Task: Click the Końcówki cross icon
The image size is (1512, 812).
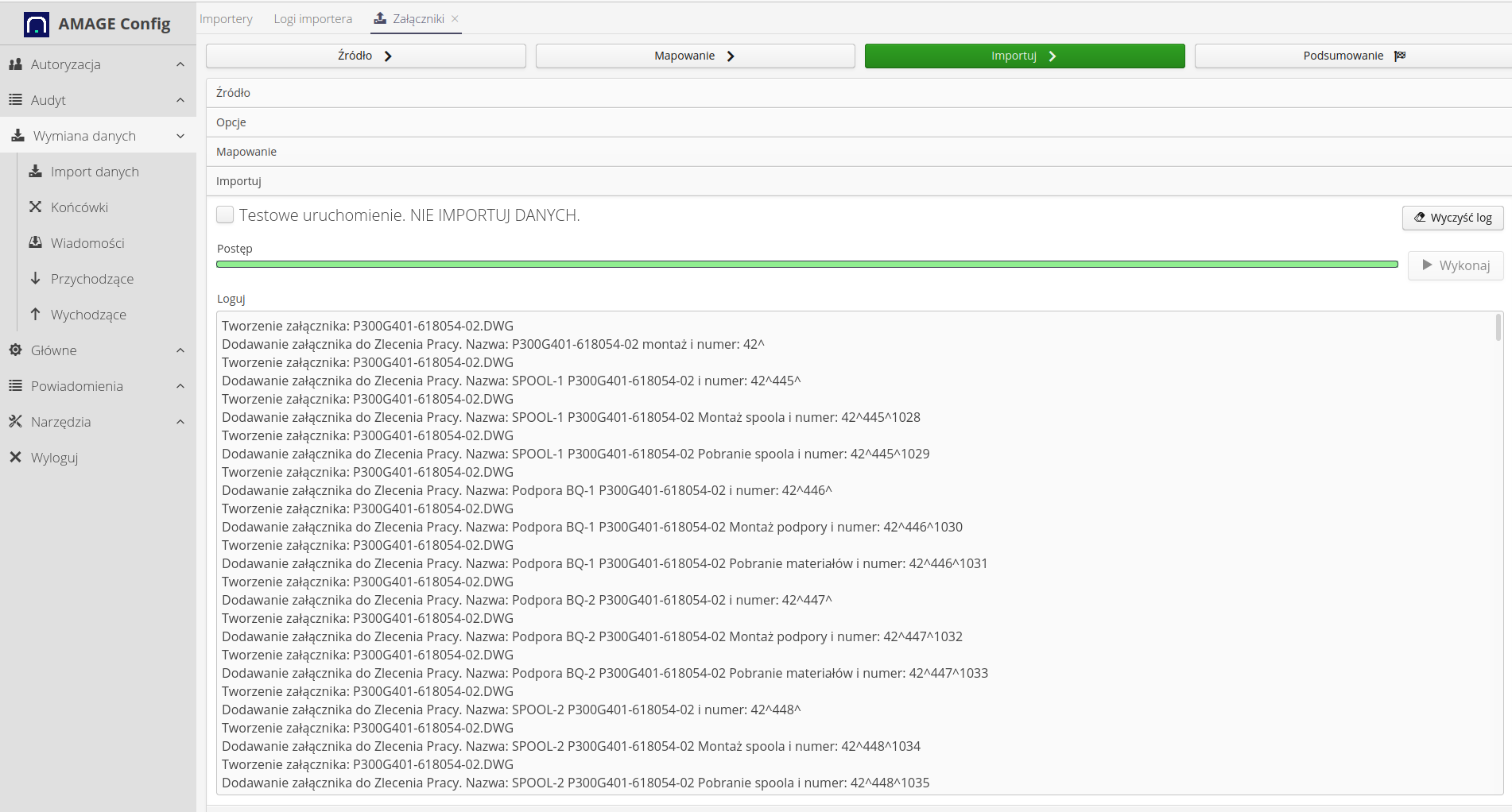Action: coord(36,207)
